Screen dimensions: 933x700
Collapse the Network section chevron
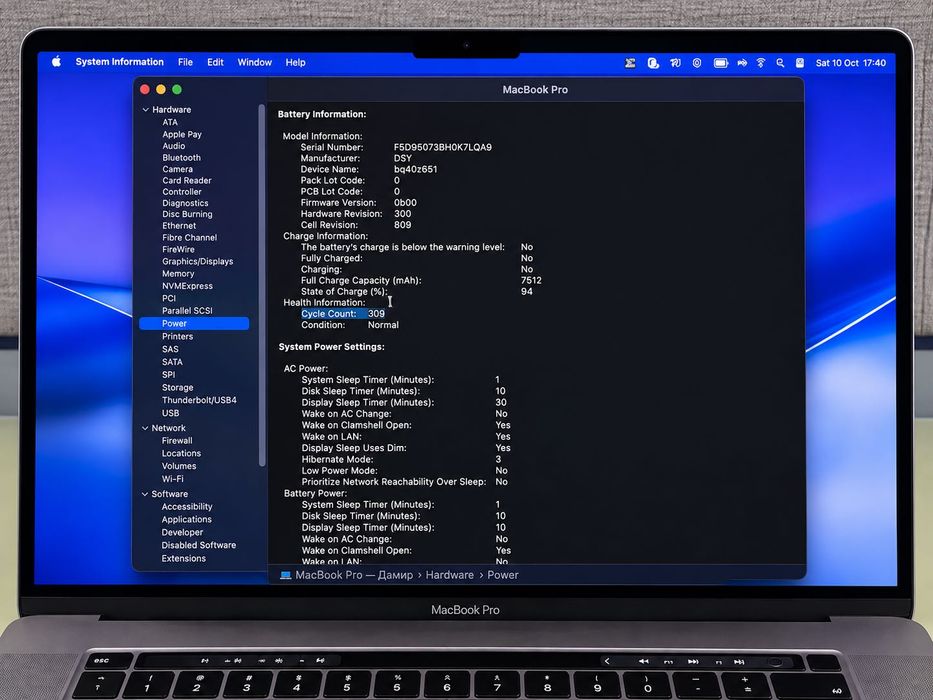[x=145, y=428]
